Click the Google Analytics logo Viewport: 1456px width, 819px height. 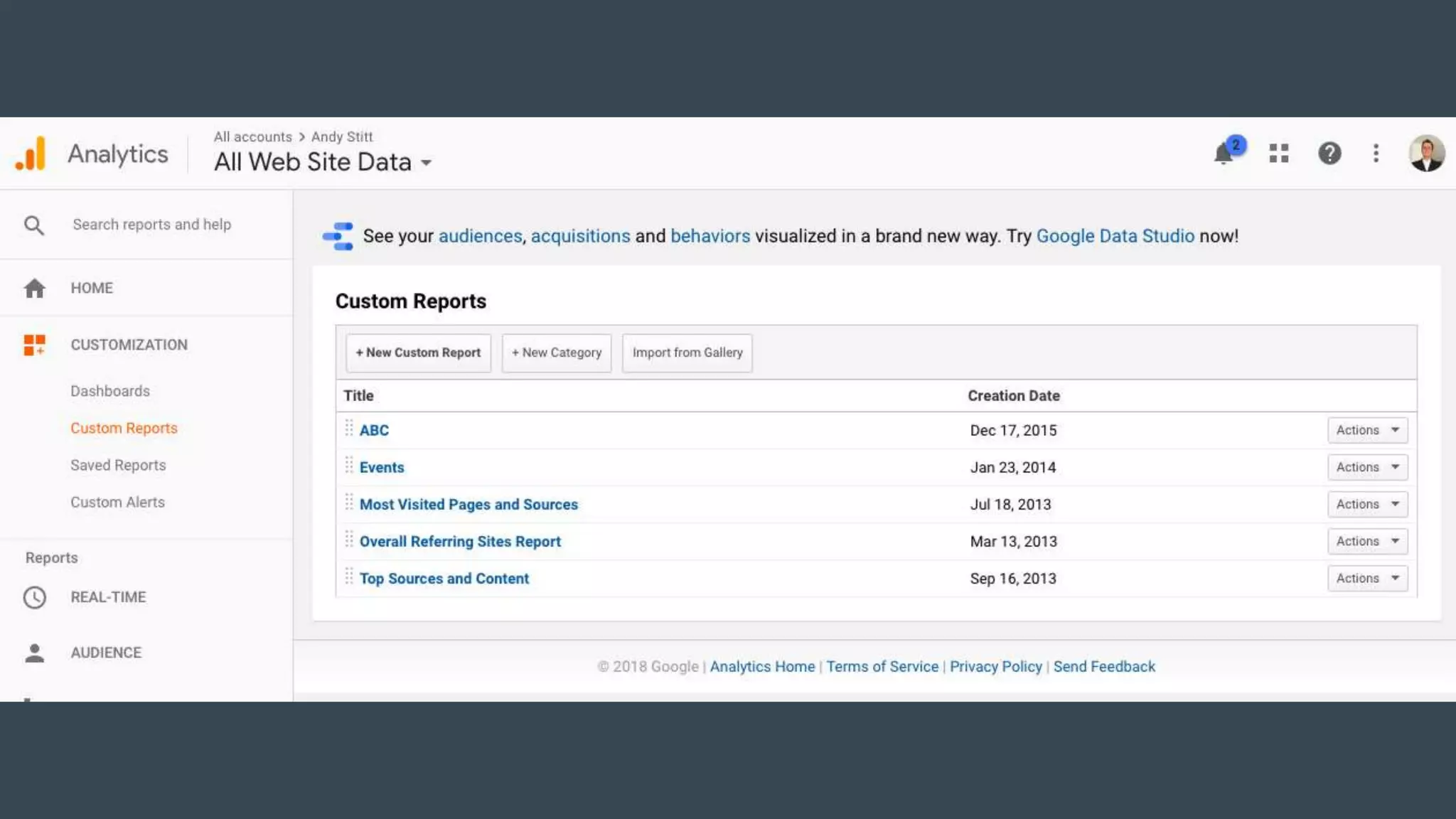(31, 154)
